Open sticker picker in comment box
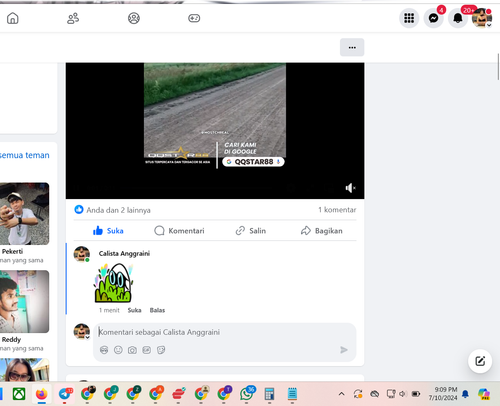The width and height of the screenshot is (500, 406). (x=161, y=350)
